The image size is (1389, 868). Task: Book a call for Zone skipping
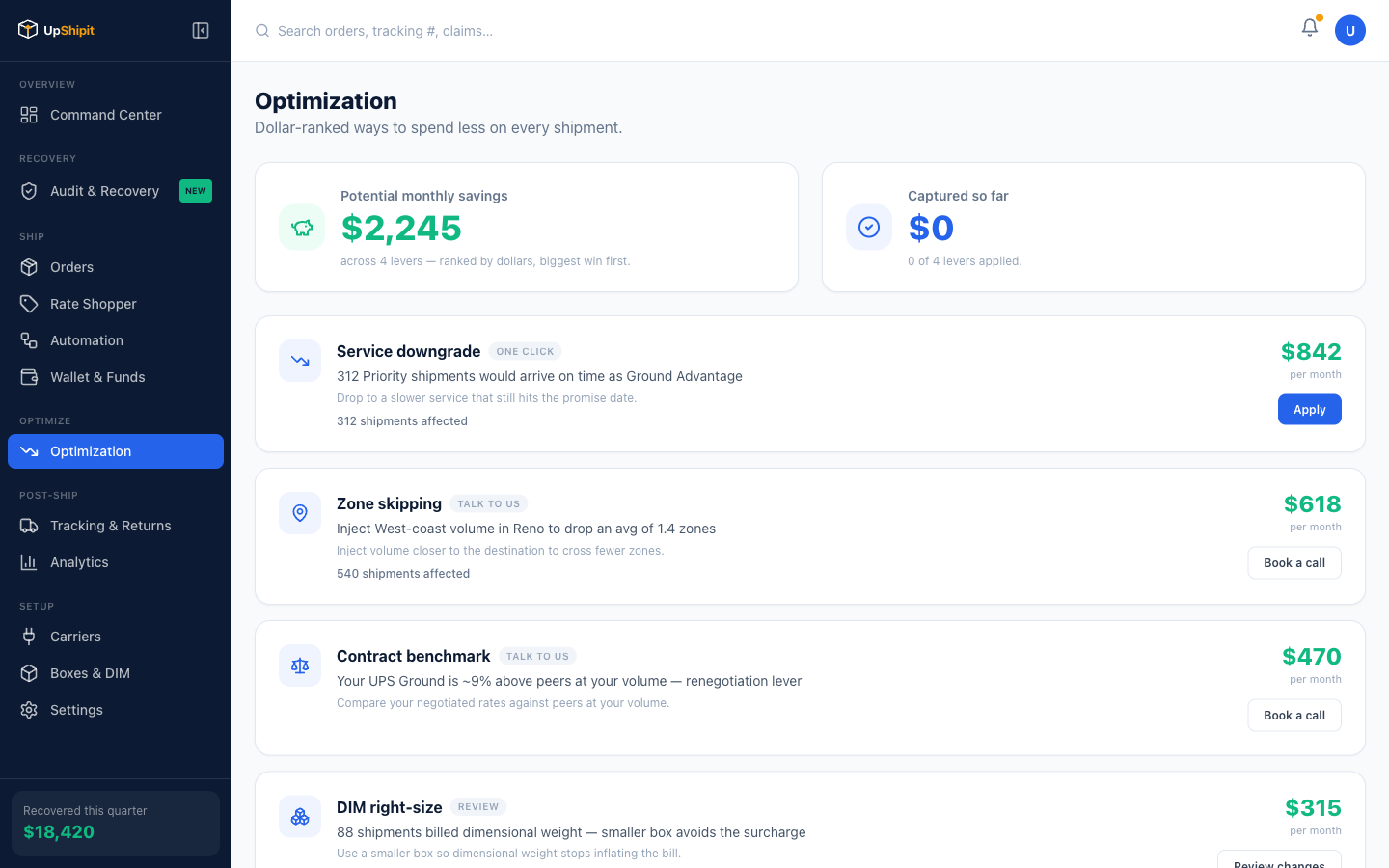pos(1294,563)
